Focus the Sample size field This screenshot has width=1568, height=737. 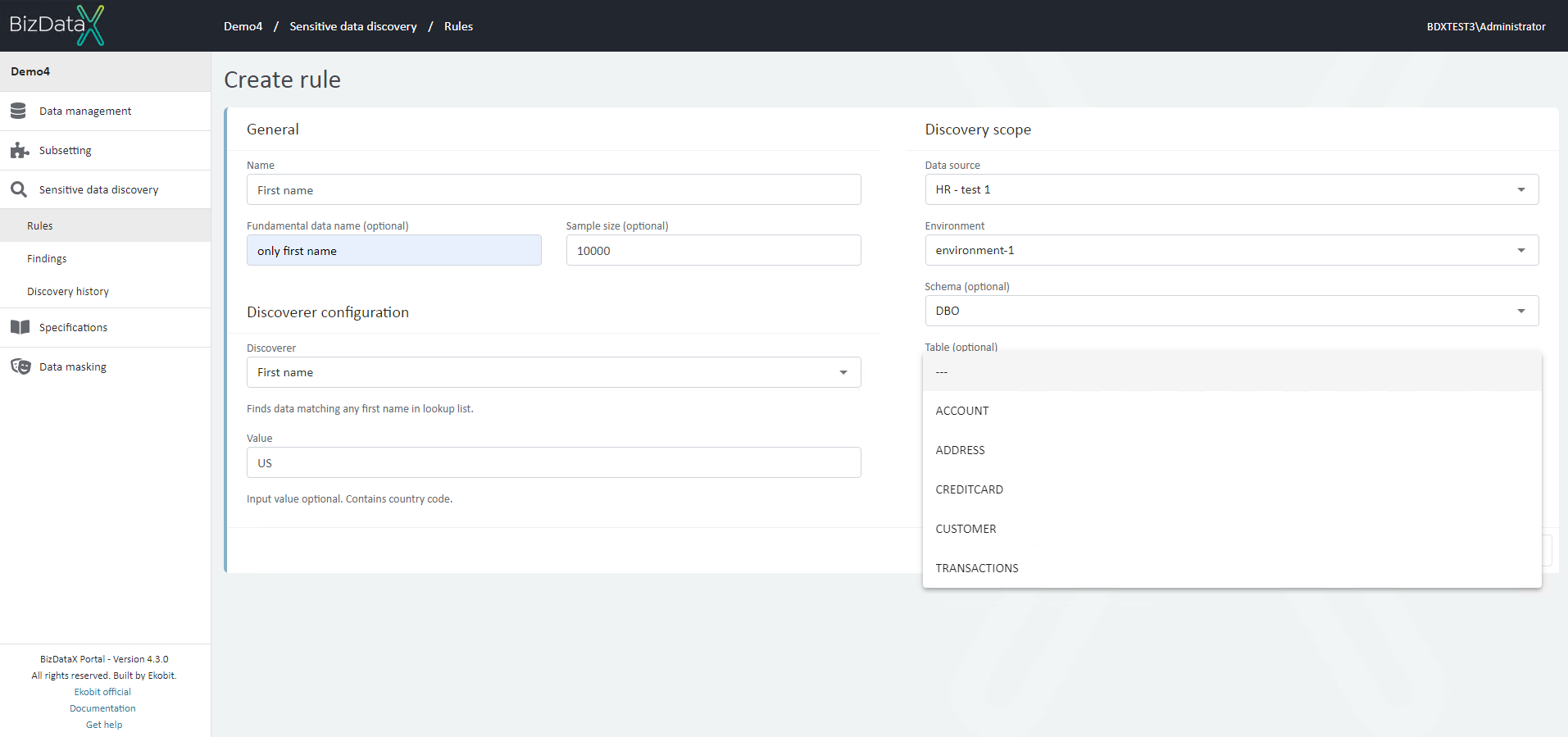[713, 250]
